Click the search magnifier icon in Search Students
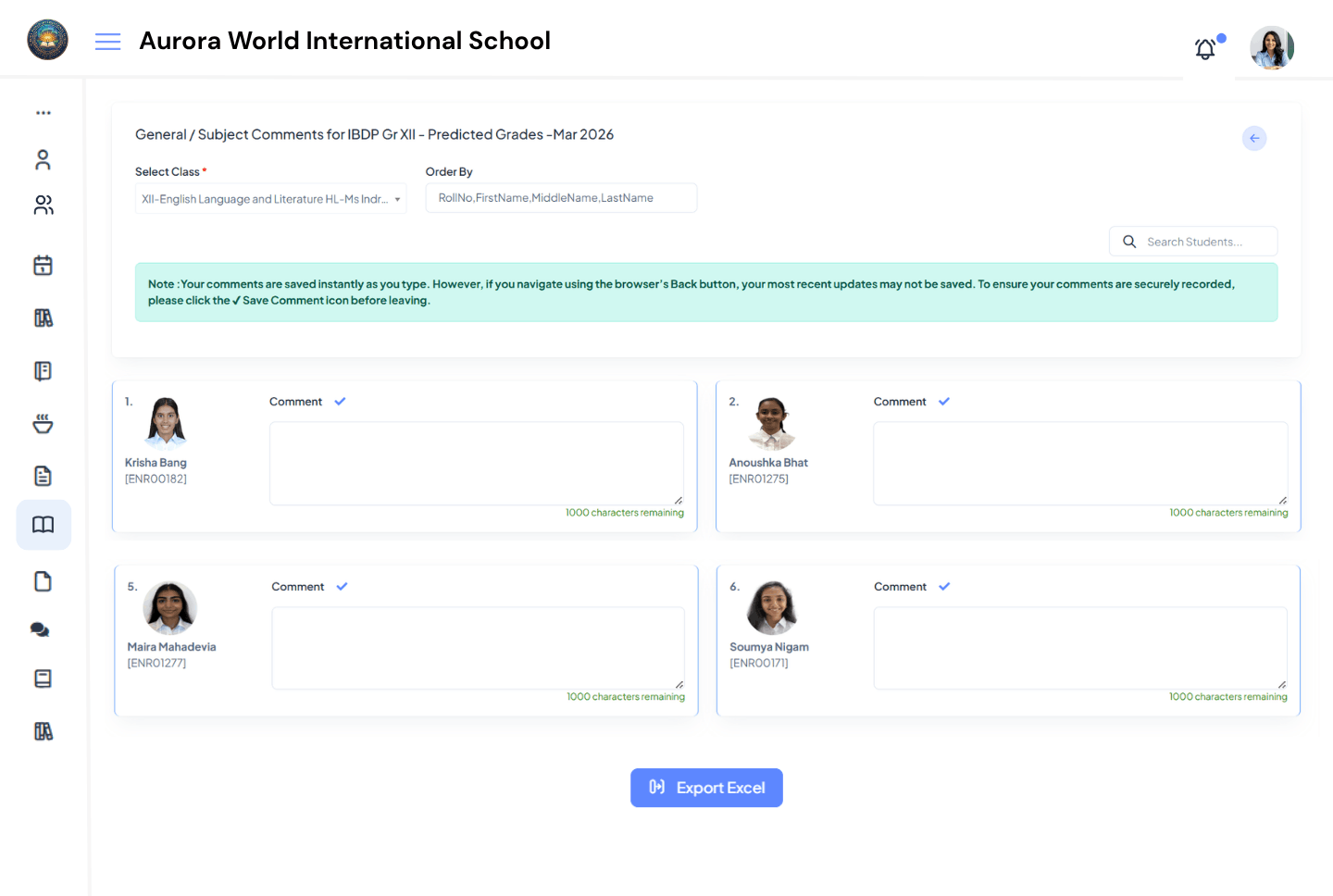Screen dimensions: 1333x896 tap(1128, 241)
